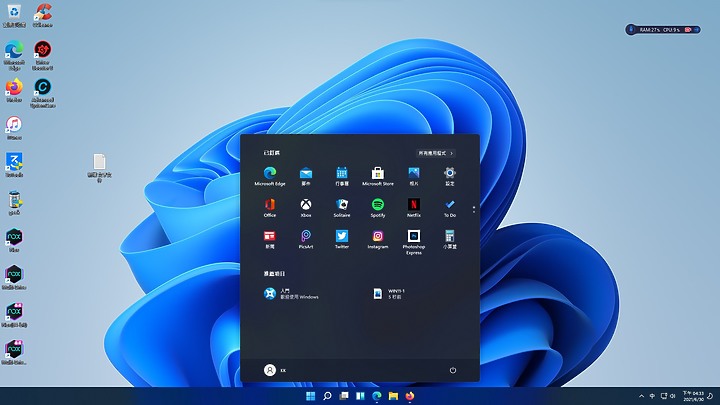Launch Office from the Start menu
The height and width of the screenshot is (405, 720).
[x=270, y=208]
